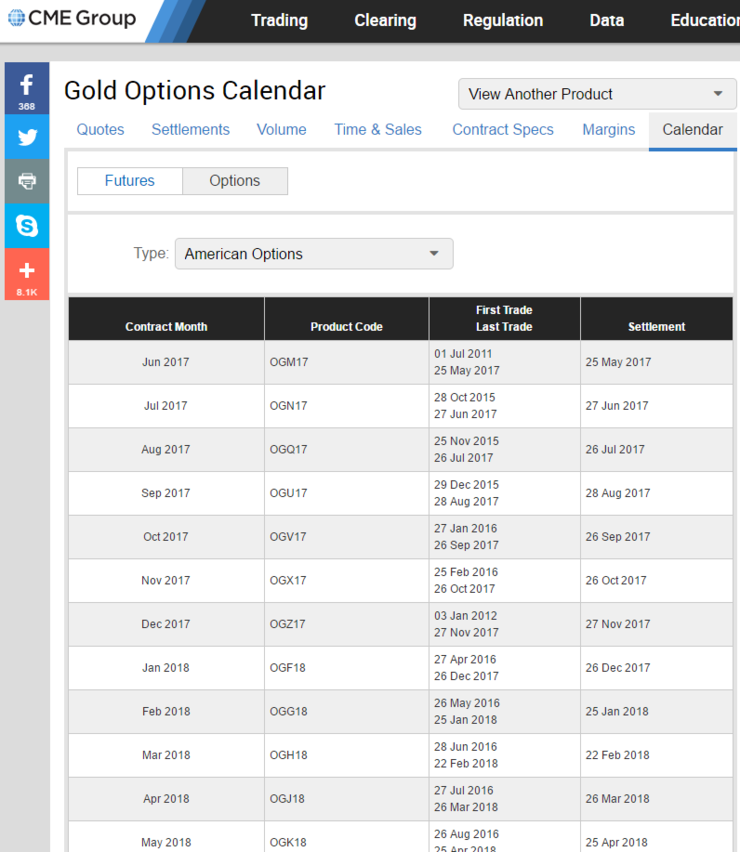Click first trade date 03 Jan 2012
Viewport: 740px width, 852px height.
[466, 616]
